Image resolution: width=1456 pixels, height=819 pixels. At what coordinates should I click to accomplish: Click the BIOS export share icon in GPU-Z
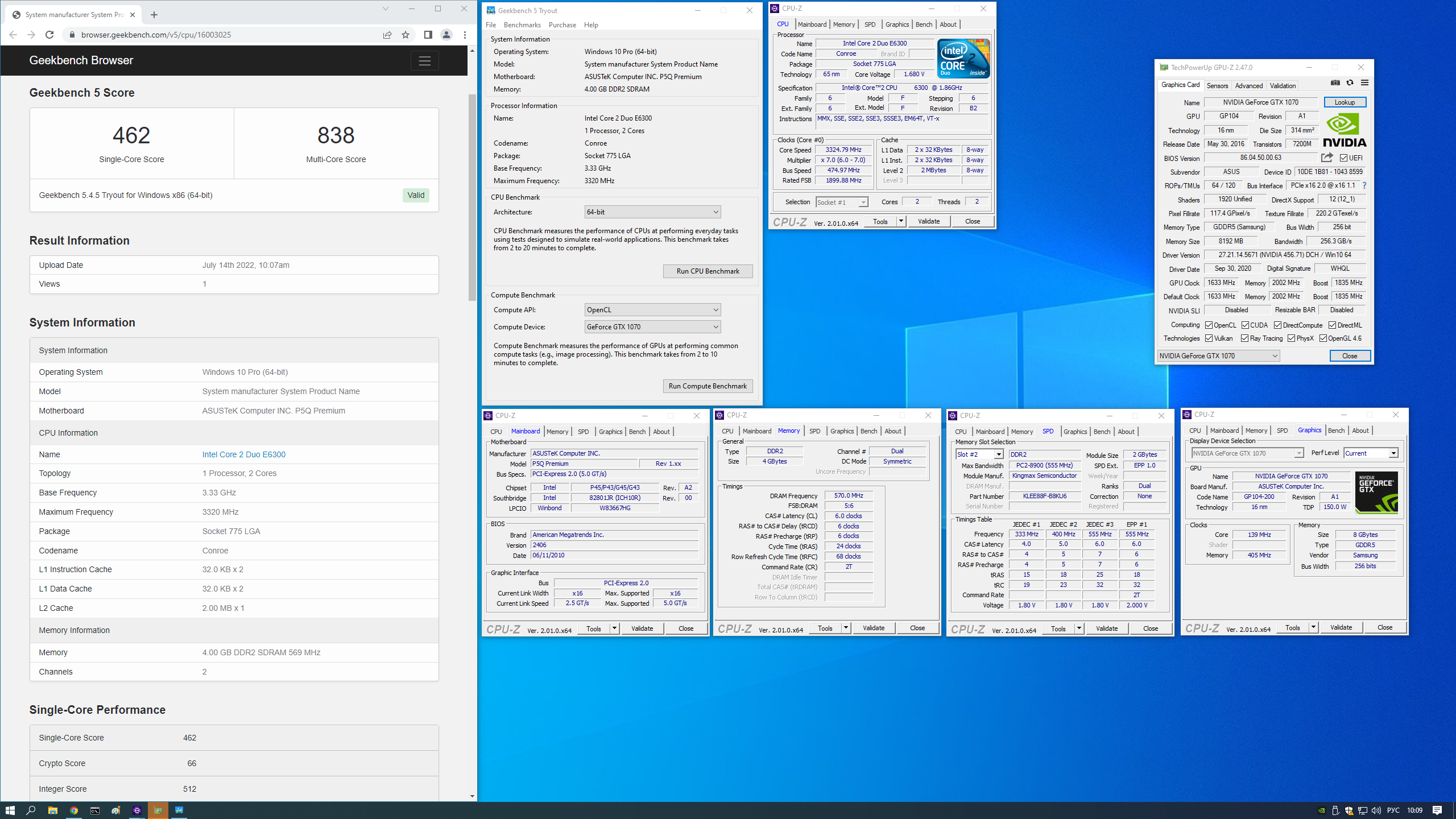click(x=1327, y=158)
